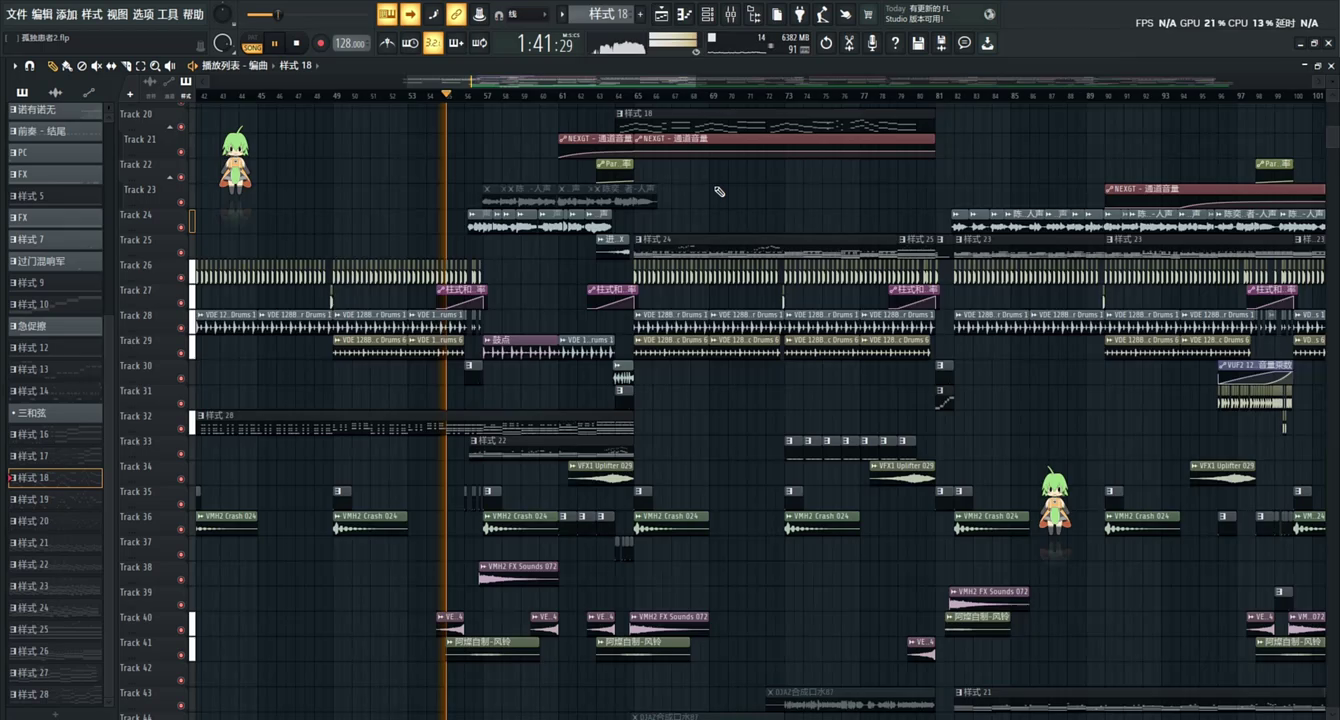Select the magnet snap icon in playlist toolbar
The image size is (1340, 720).
coord(30,66)
